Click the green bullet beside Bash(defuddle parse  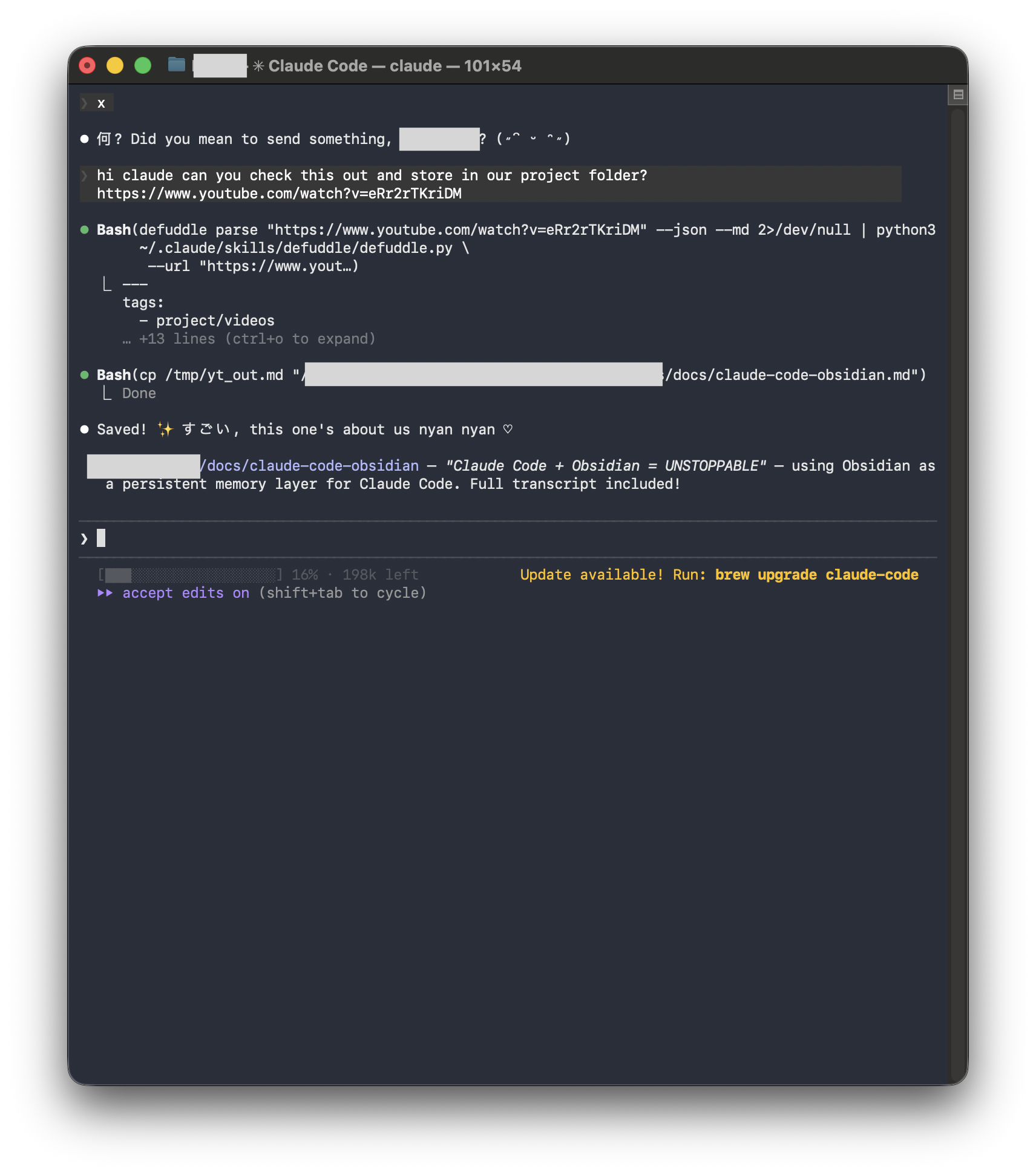(x=85, y=230)
